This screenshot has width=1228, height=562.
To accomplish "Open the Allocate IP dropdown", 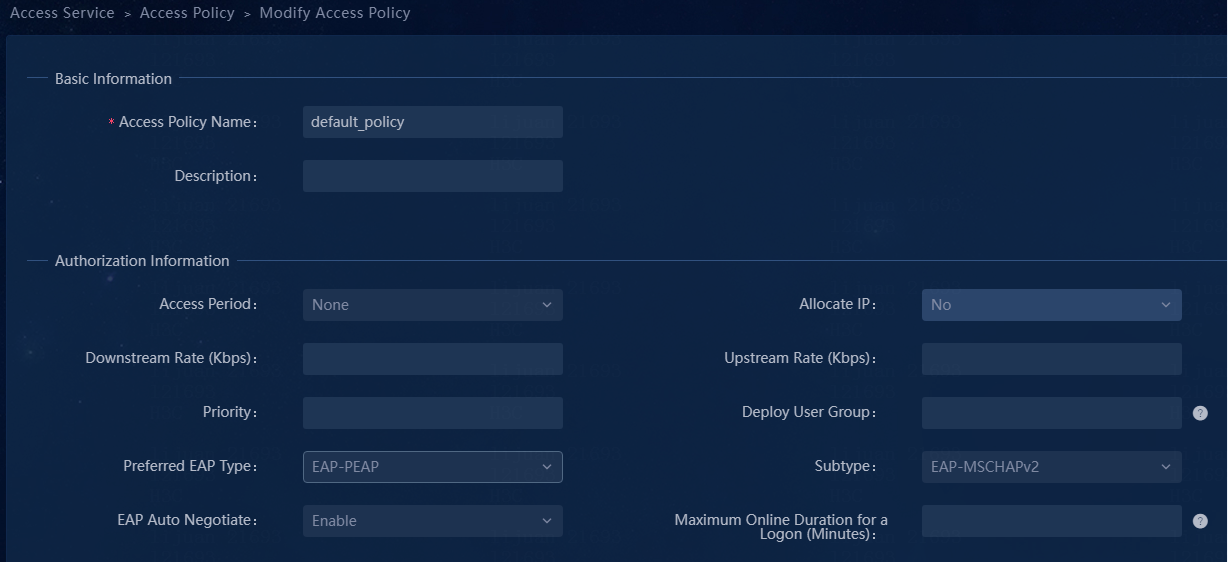I will (1052, 305).
